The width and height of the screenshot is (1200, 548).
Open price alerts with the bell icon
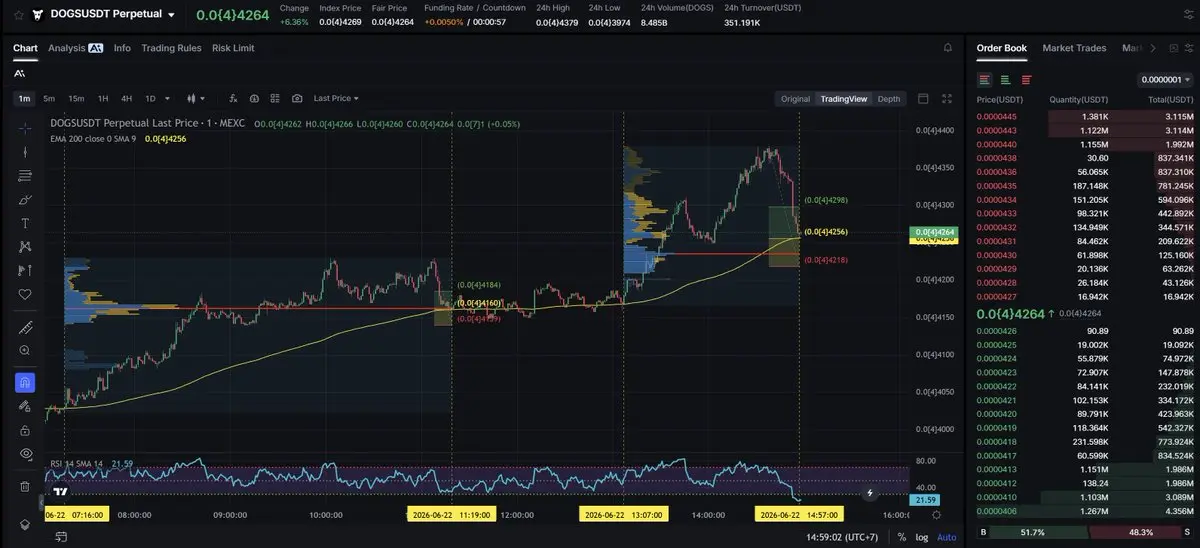(x=948, y=48)
